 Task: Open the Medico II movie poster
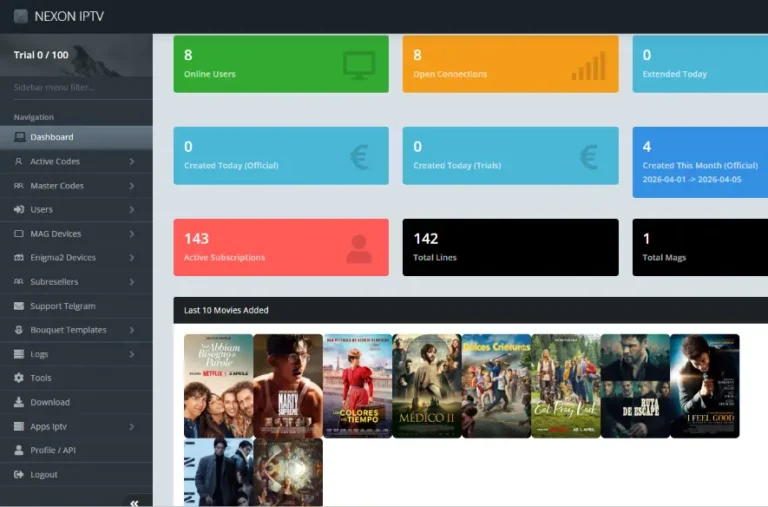pos(427,386)
